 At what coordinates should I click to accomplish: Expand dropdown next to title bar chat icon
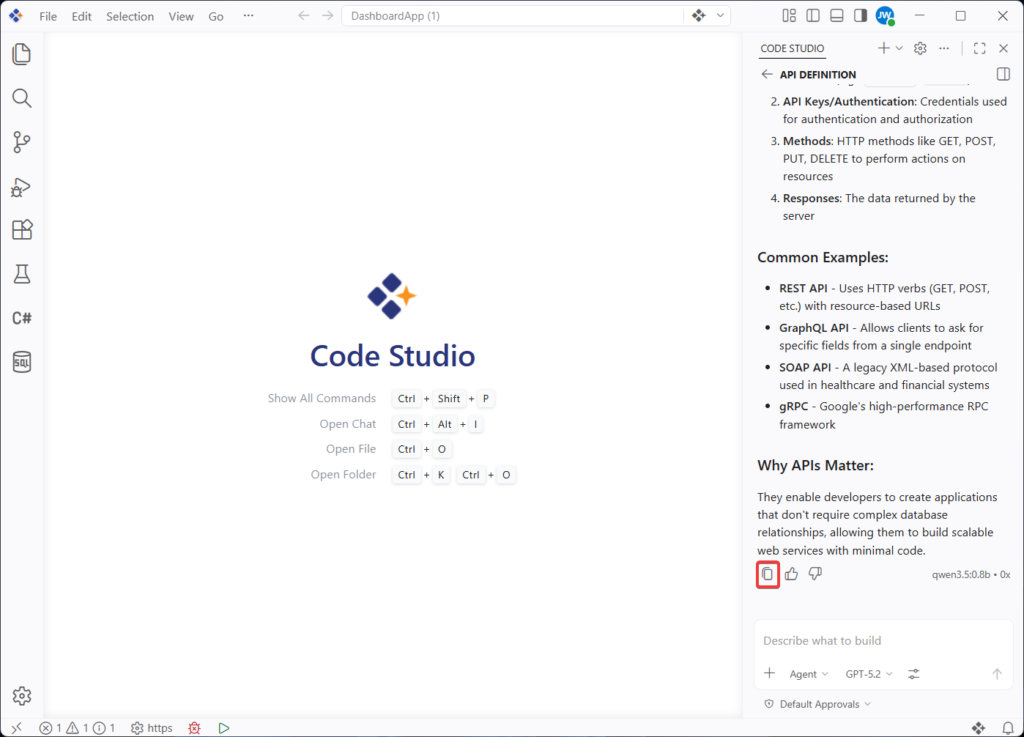(720, 16)
